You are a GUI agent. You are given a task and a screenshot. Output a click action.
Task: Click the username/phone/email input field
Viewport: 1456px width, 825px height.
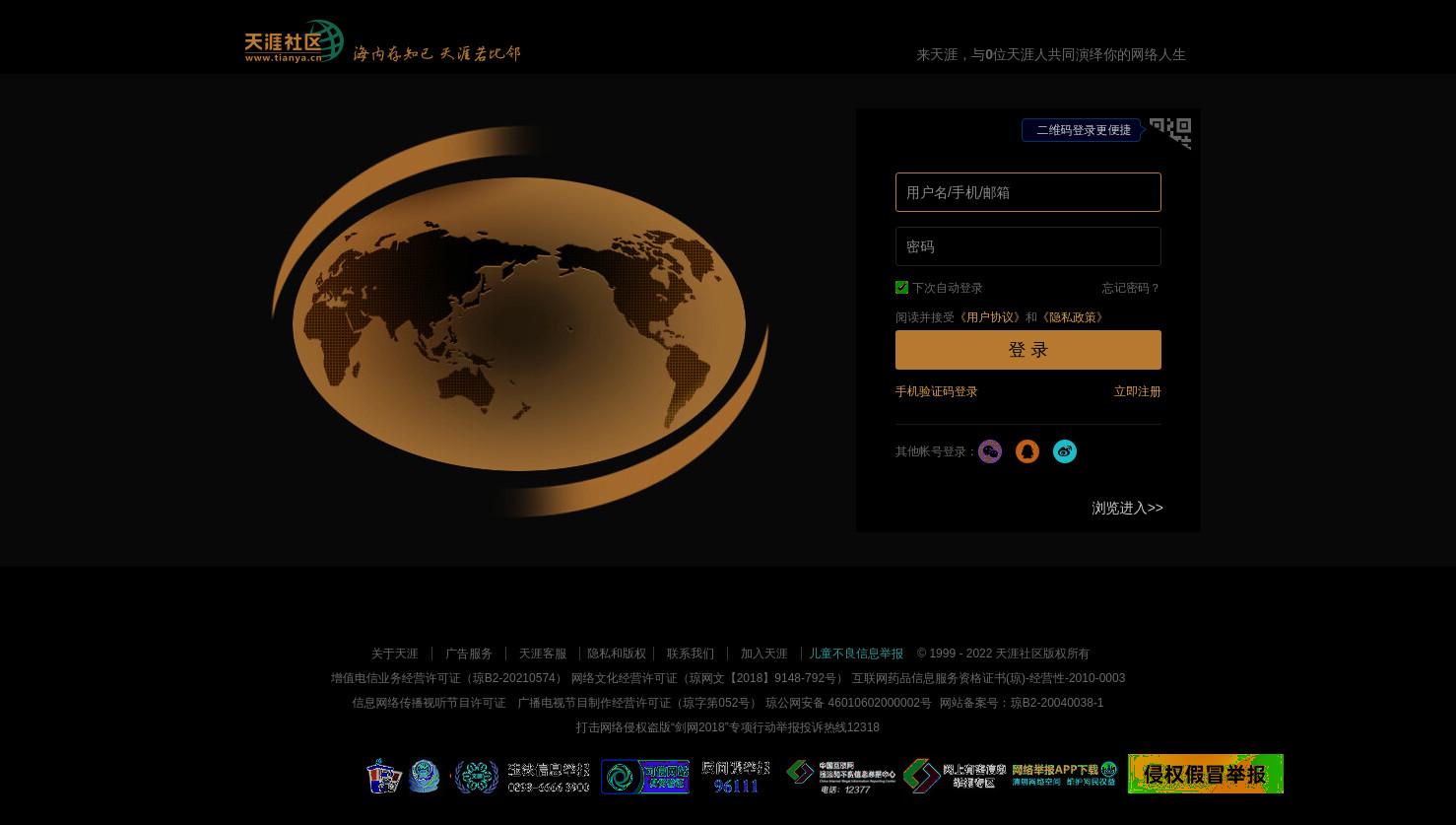pyautogui.click(x=1028, y=192)
